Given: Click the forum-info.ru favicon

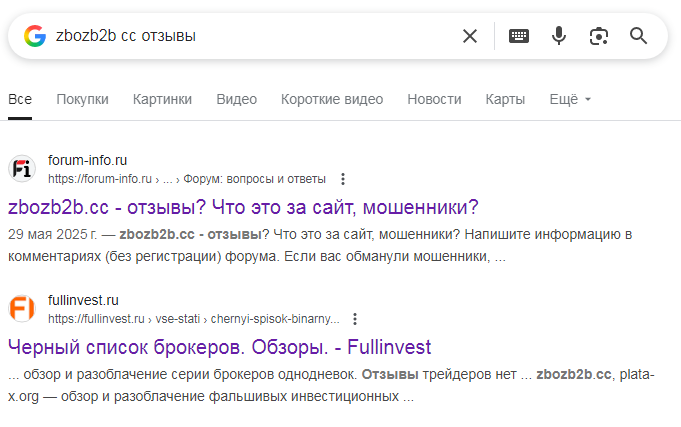Looking at the screenshot, I should 22,169.
